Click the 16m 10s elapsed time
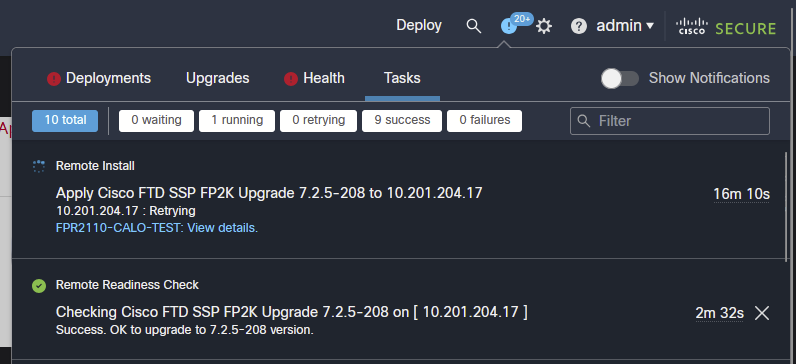The image size is (796, 364). 742,194
